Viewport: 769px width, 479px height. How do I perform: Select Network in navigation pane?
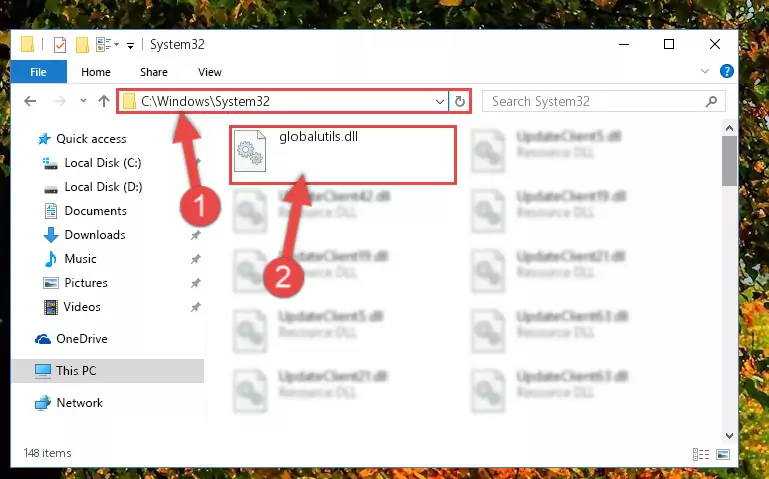(79, 403)
